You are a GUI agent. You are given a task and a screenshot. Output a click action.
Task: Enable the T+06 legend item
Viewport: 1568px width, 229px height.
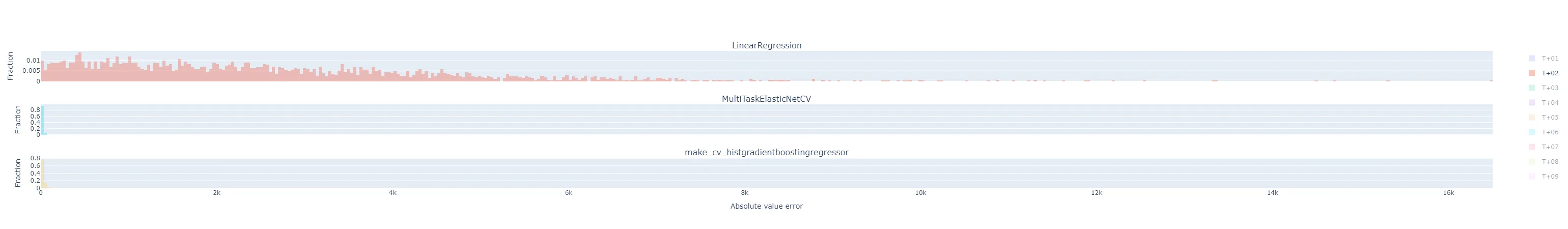tap(1549, 132)
